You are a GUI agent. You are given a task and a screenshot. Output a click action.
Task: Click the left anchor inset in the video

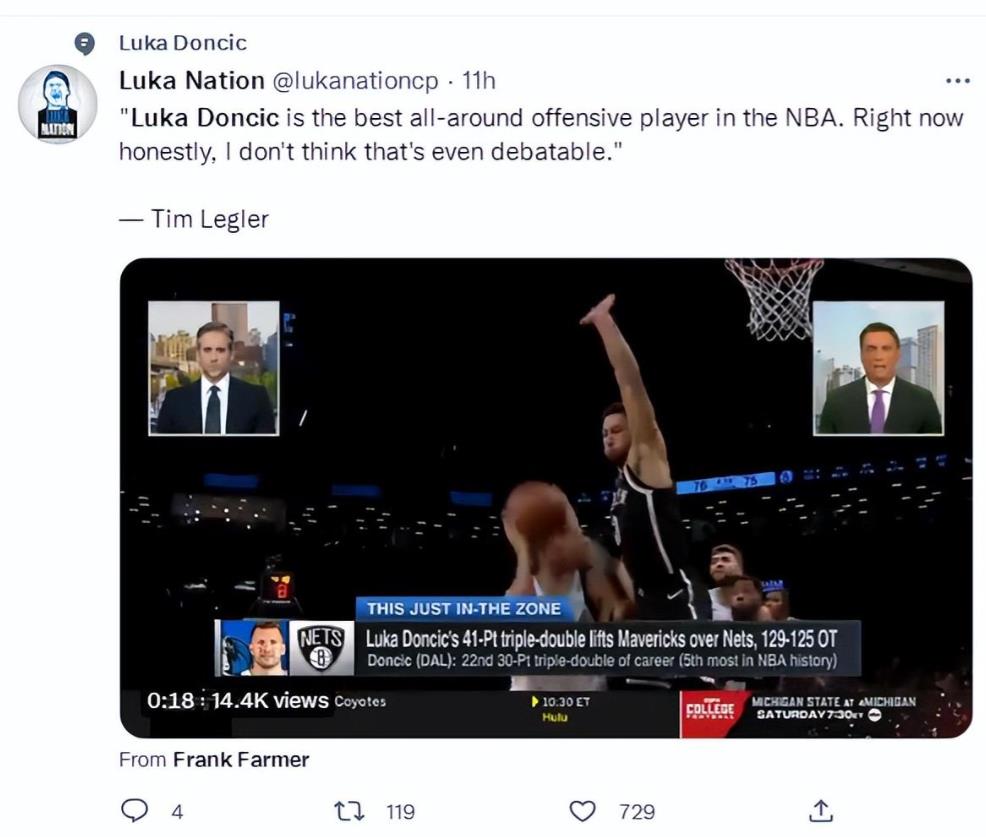coord(214,368)
